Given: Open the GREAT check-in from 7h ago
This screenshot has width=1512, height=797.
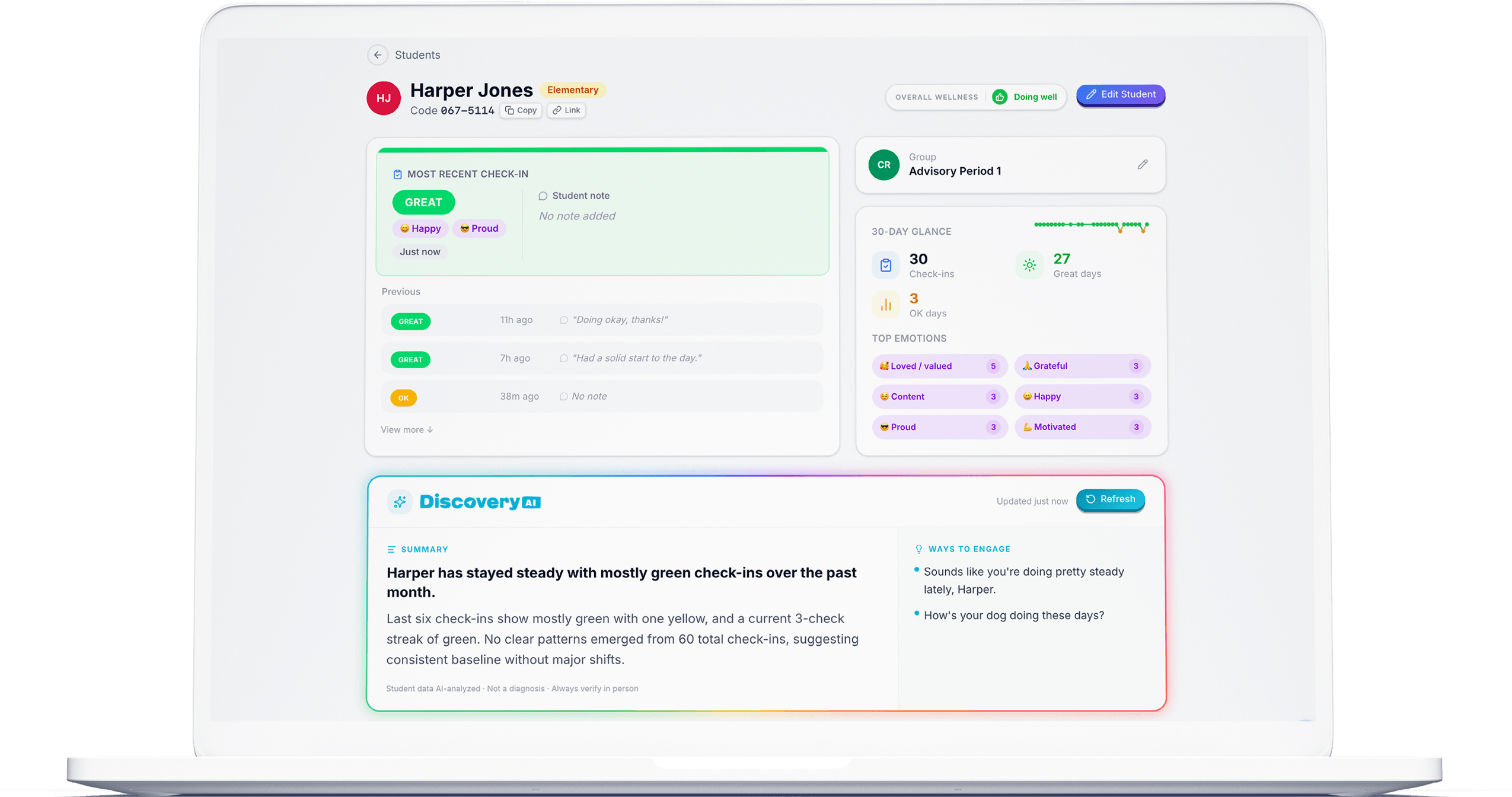Looking at the screenshot, I should point(602,358).
